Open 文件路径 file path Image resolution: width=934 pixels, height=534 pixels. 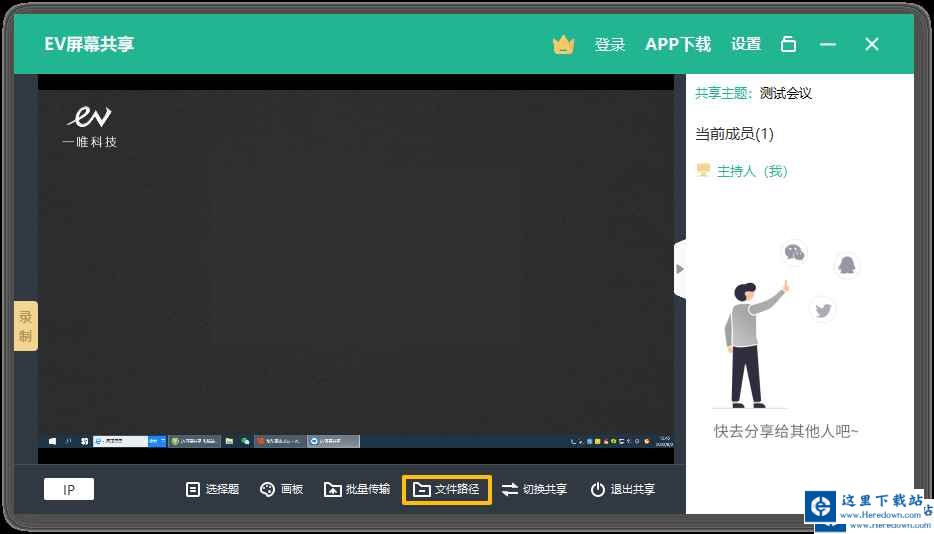(447, 489)
